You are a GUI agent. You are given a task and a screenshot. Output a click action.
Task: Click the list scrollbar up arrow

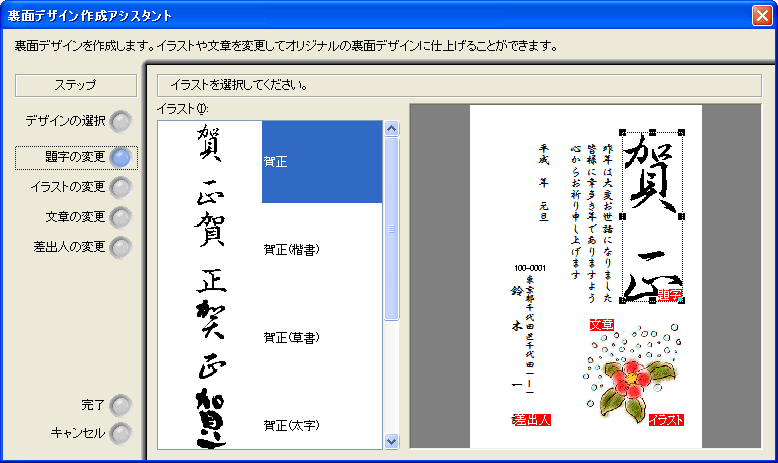coord(391,129)
